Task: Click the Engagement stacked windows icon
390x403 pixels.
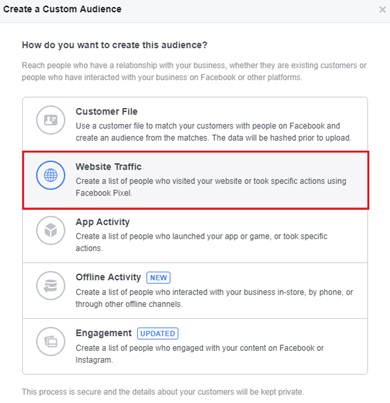Action: pyautogui.click(x=51, y=341)
